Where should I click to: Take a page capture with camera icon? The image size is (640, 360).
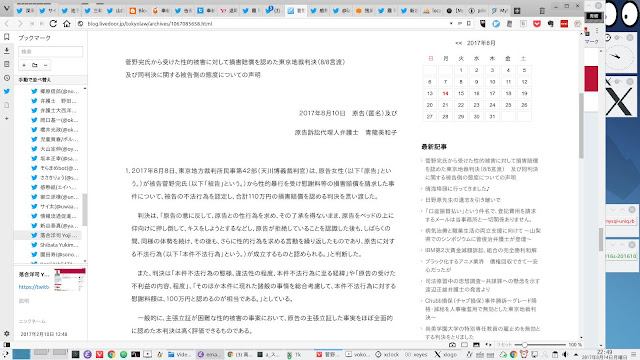click(x=452, y=345)
